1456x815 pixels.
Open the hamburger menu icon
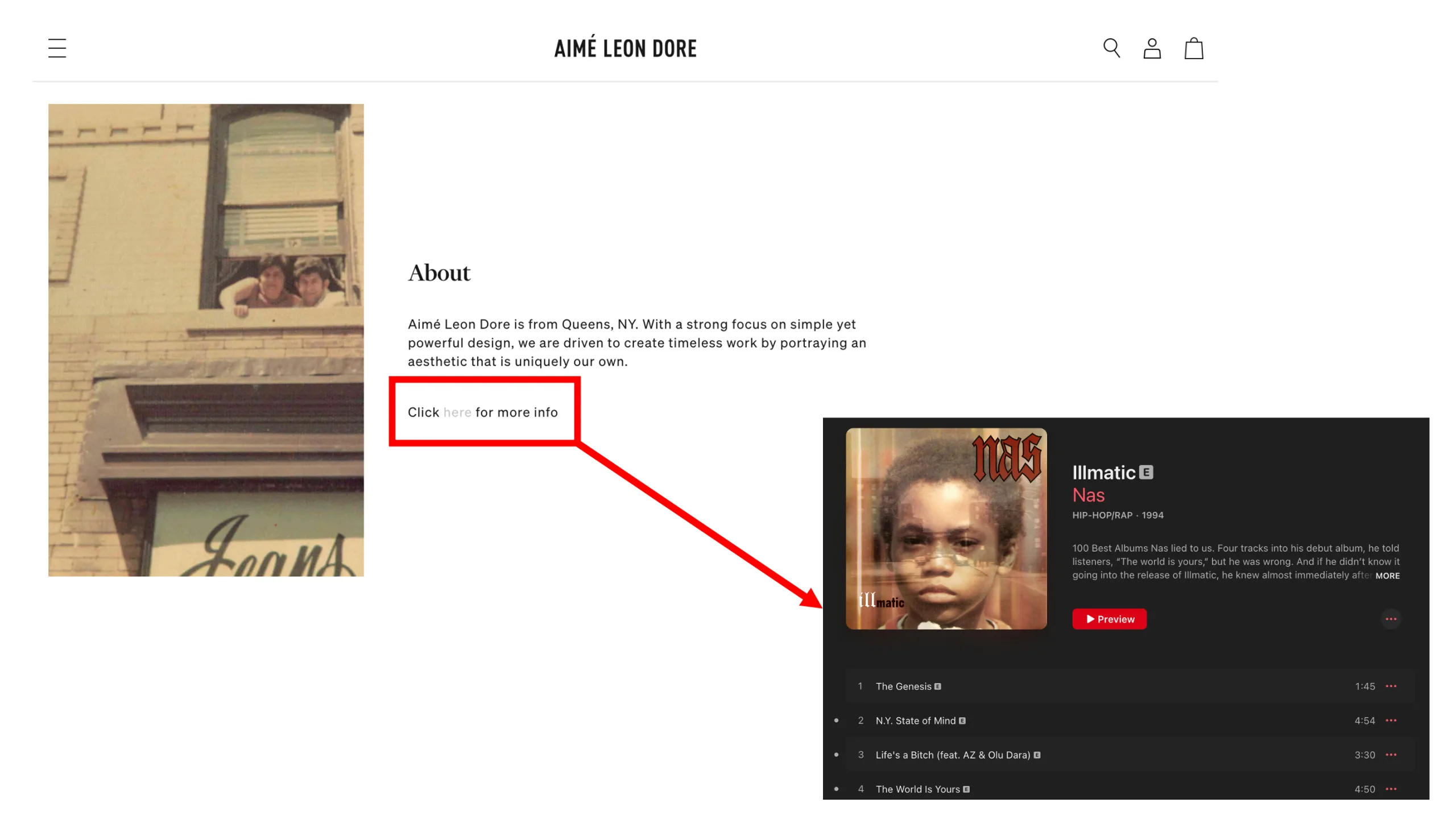tap(57, 48)
